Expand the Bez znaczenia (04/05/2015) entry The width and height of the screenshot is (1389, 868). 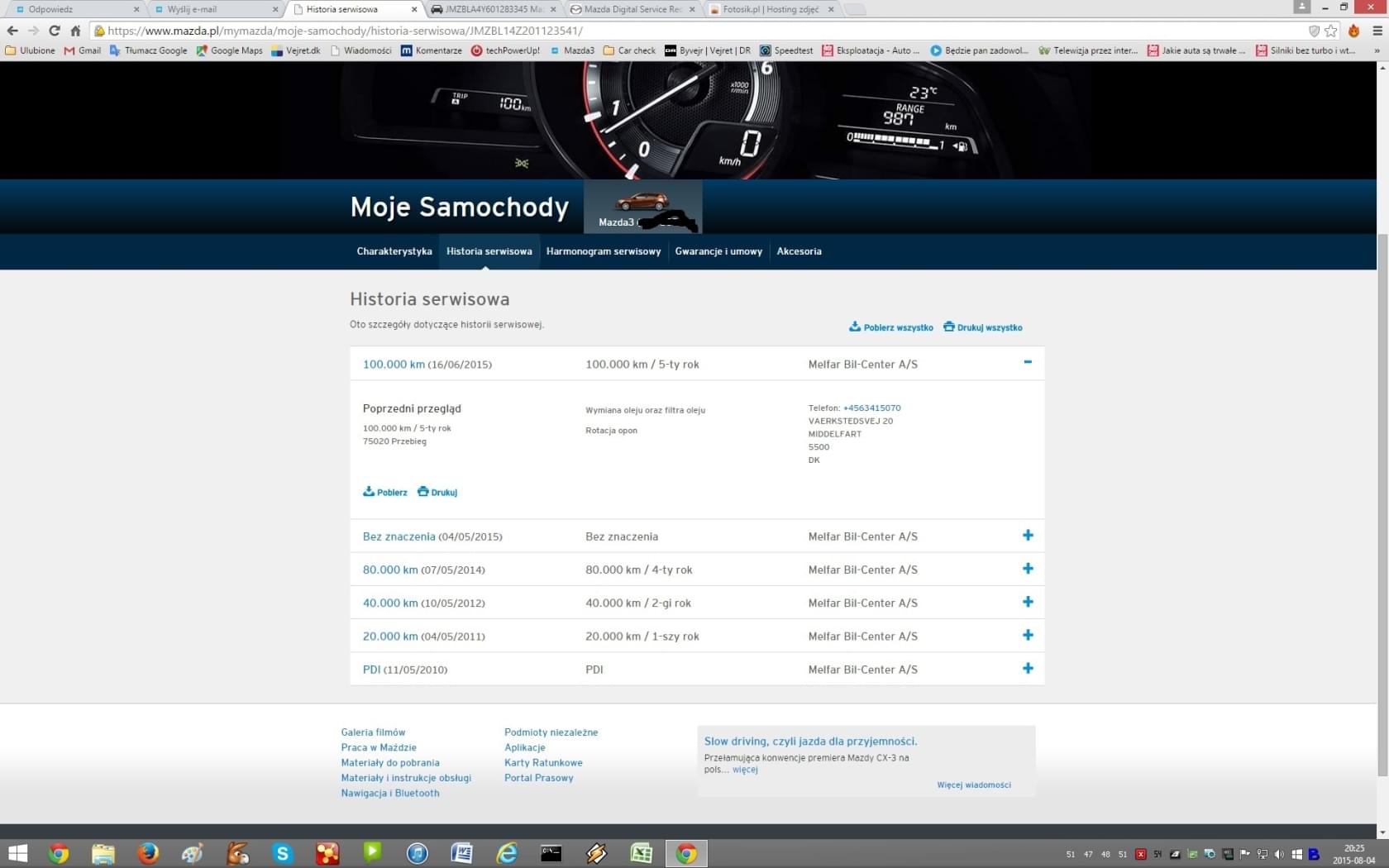(x=1028, y=536)
